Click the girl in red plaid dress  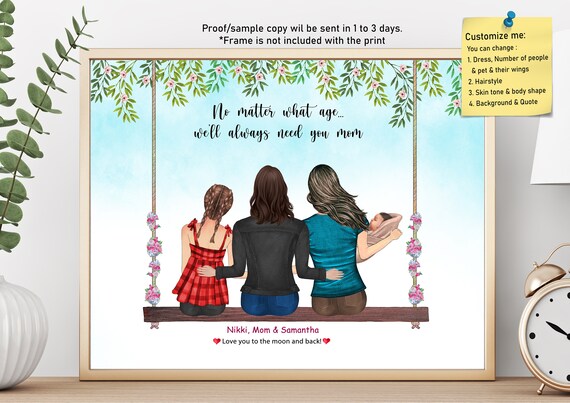(206, 250)
